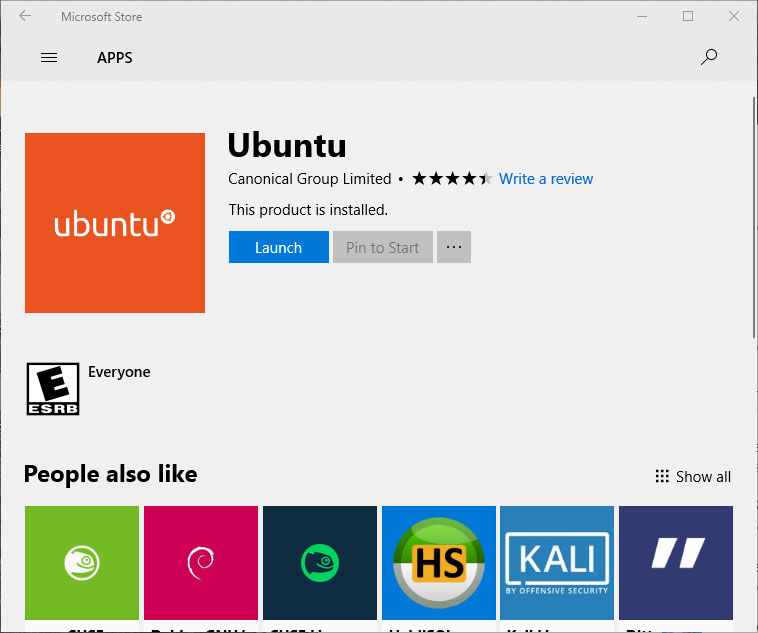Click the Write a review link
The image size is (758, 633).
click(546, 179)
